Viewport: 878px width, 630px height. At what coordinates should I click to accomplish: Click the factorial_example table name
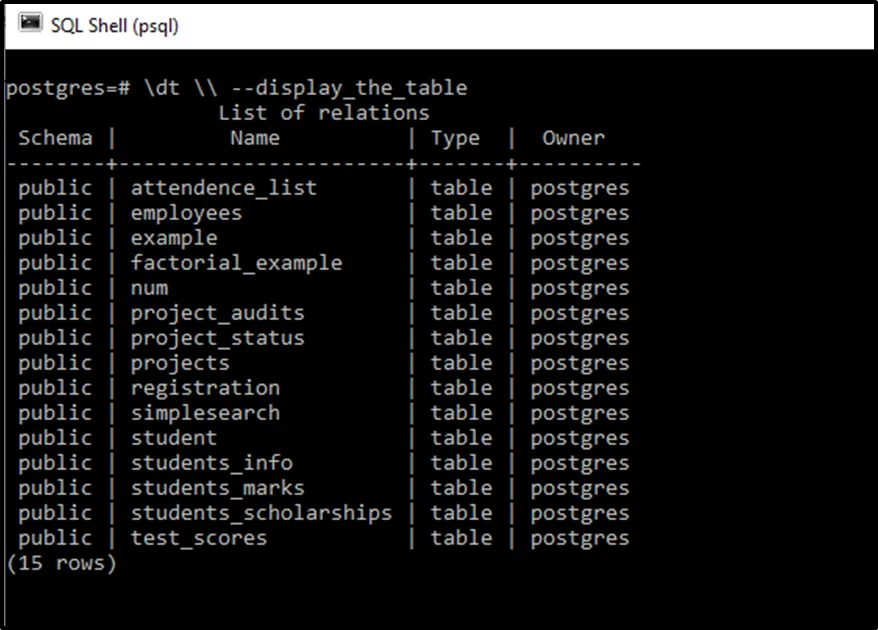(x=236, y=263)
